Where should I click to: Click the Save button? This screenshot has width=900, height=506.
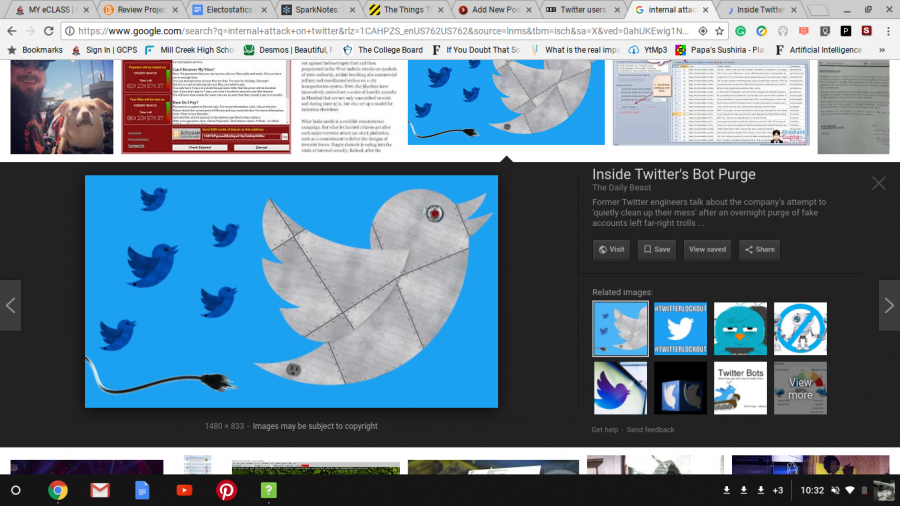click(657, 250)
